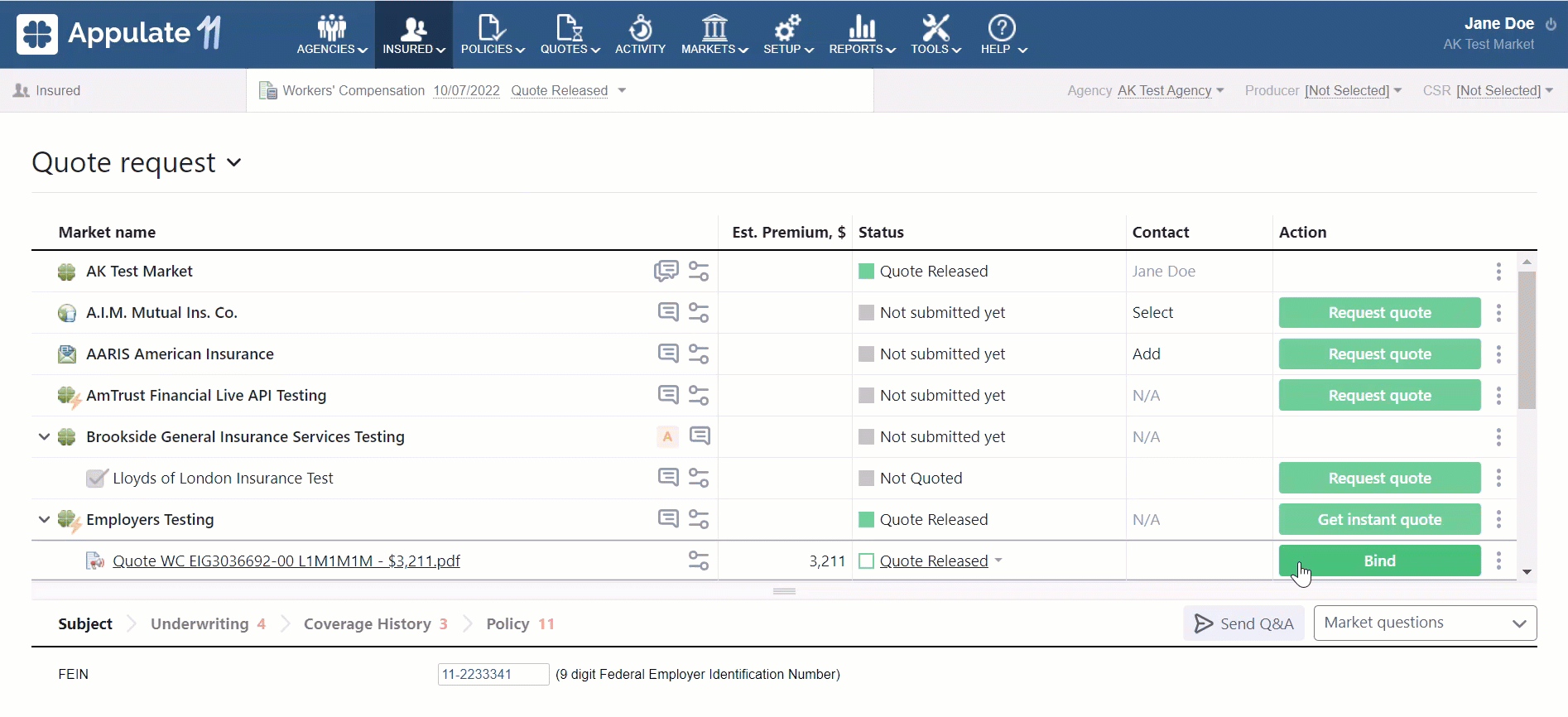Click the market list vertical scrollbar thumb
1568x717 pixels.
(1527, 339)
